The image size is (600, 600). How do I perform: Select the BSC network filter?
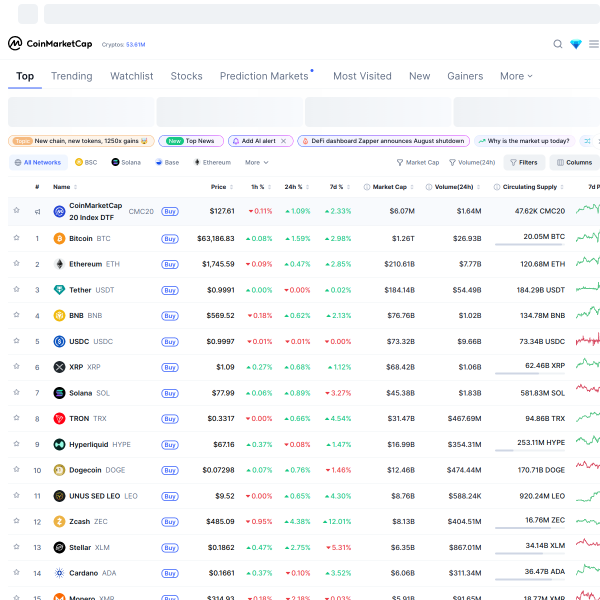point(86,163)
